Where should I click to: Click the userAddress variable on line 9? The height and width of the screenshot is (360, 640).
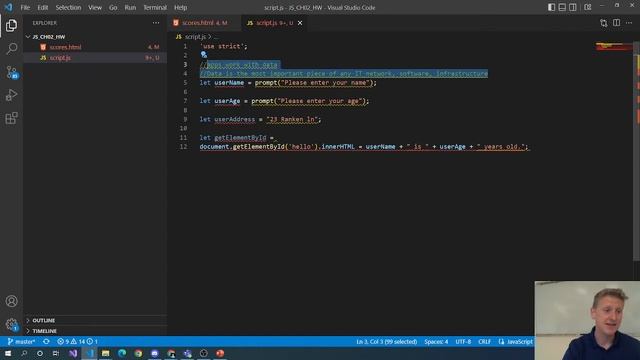coord(235,120)
